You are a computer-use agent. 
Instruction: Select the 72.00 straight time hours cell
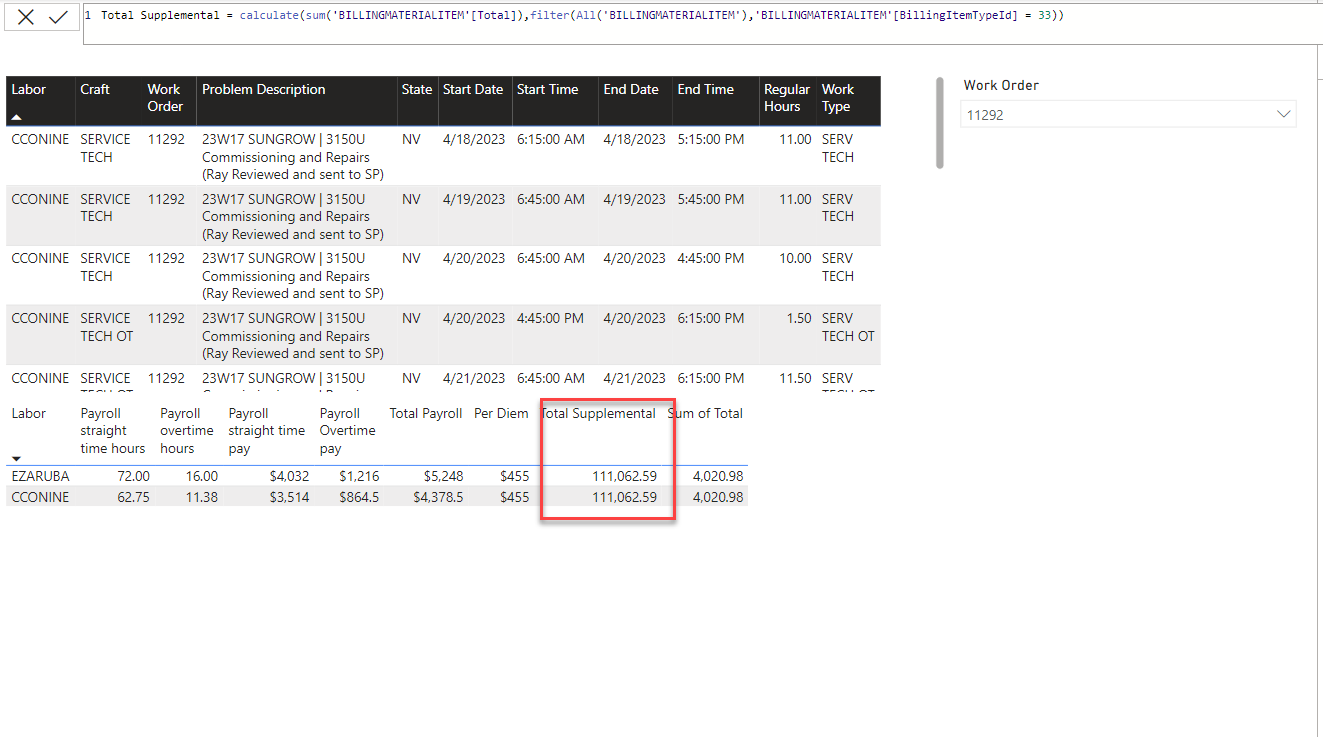point(133,477)
